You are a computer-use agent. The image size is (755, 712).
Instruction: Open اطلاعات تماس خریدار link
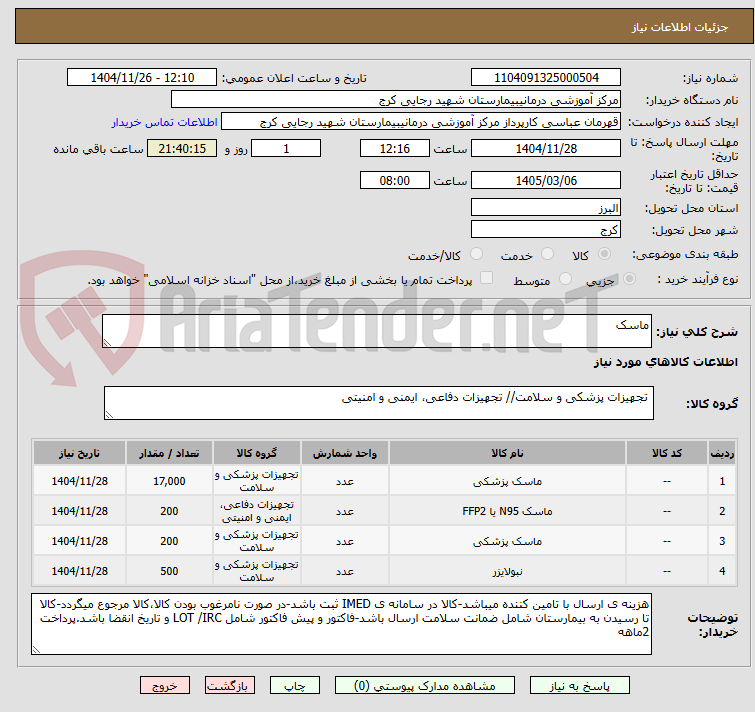(165, 122)
